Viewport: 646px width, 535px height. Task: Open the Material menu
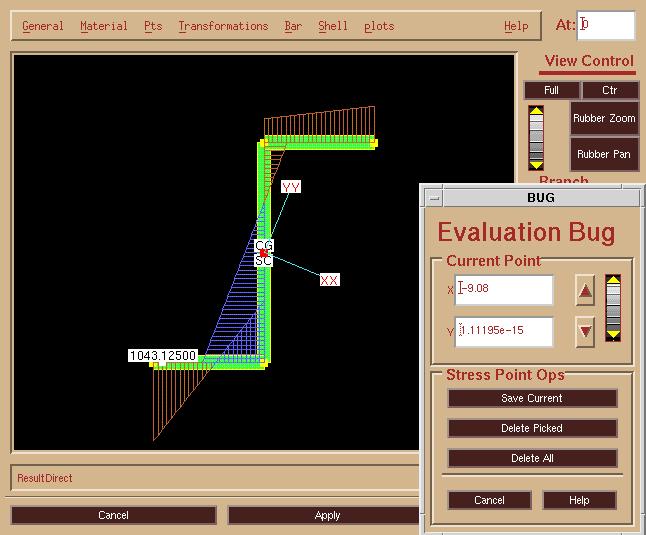(x=103, y=26)
